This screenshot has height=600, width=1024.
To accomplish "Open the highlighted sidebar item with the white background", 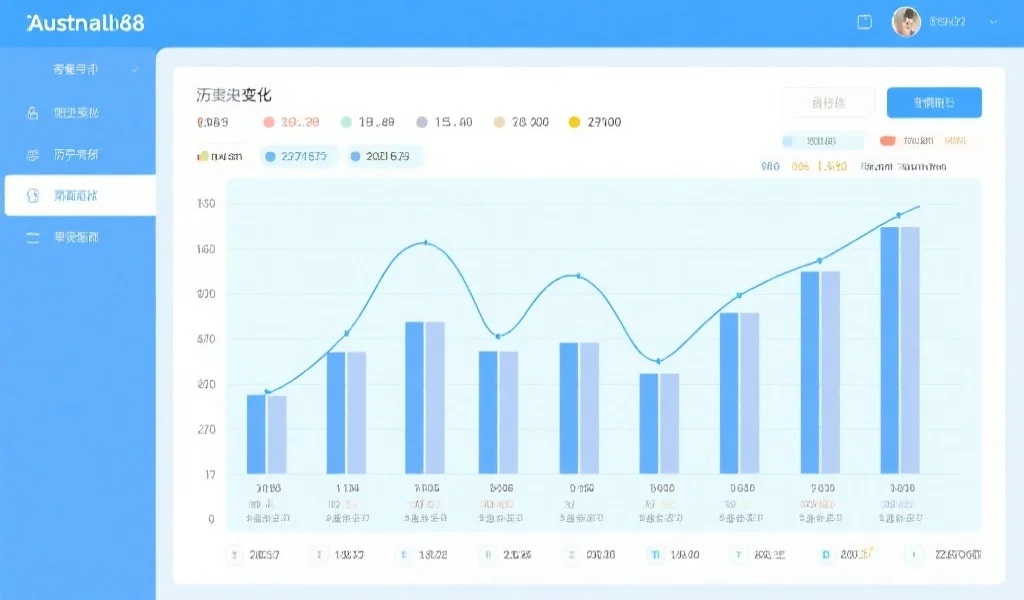I will pyautogui.click(x=80, y=196).
